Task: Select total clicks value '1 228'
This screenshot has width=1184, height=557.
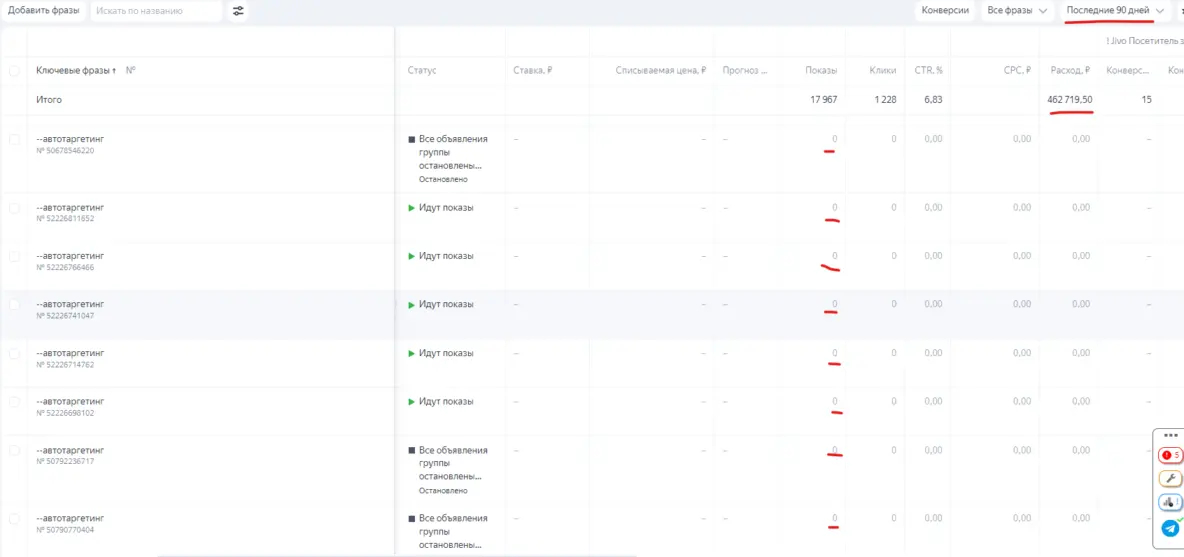Action: pyautogui.click(x=886, y=100)
